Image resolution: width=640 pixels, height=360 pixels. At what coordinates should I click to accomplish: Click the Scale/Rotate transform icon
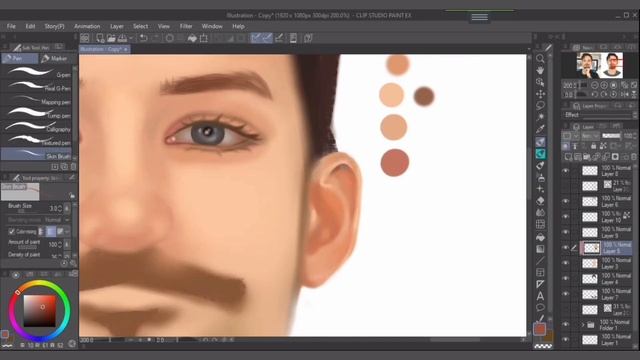click(203, 38)
